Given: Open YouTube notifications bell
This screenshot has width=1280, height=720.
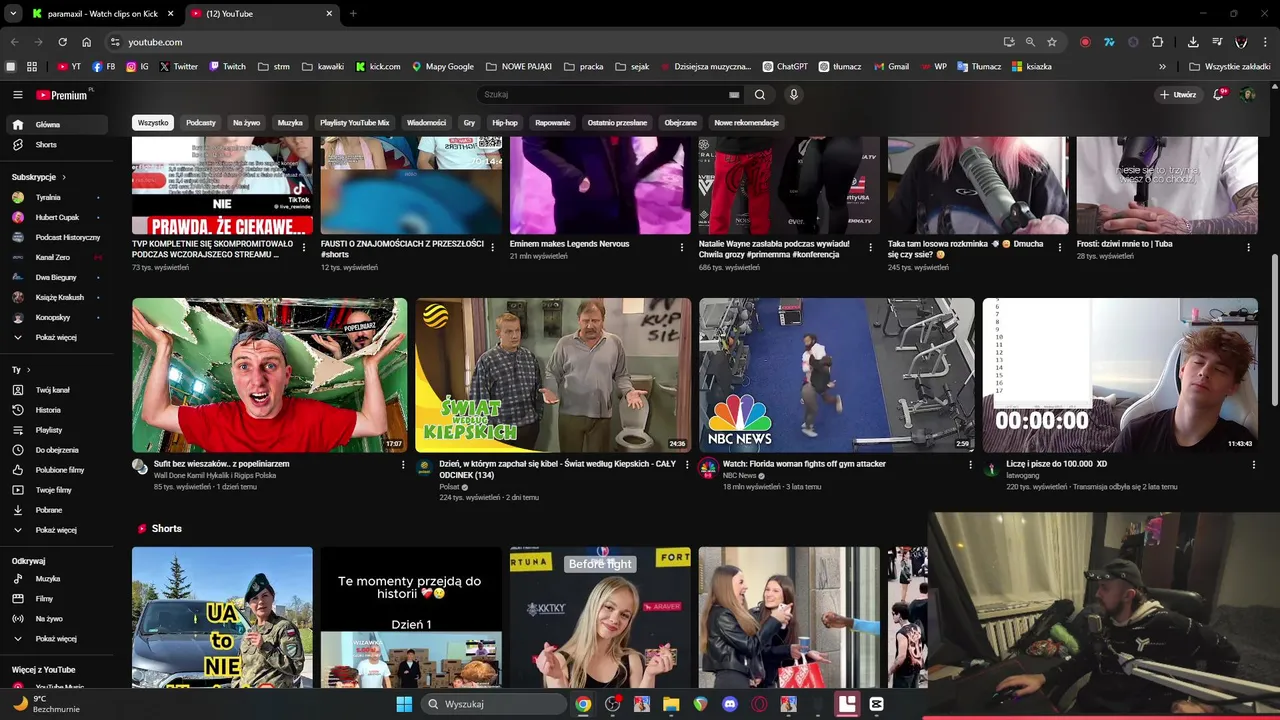Looking at the screenshot, I should 1219,95.
